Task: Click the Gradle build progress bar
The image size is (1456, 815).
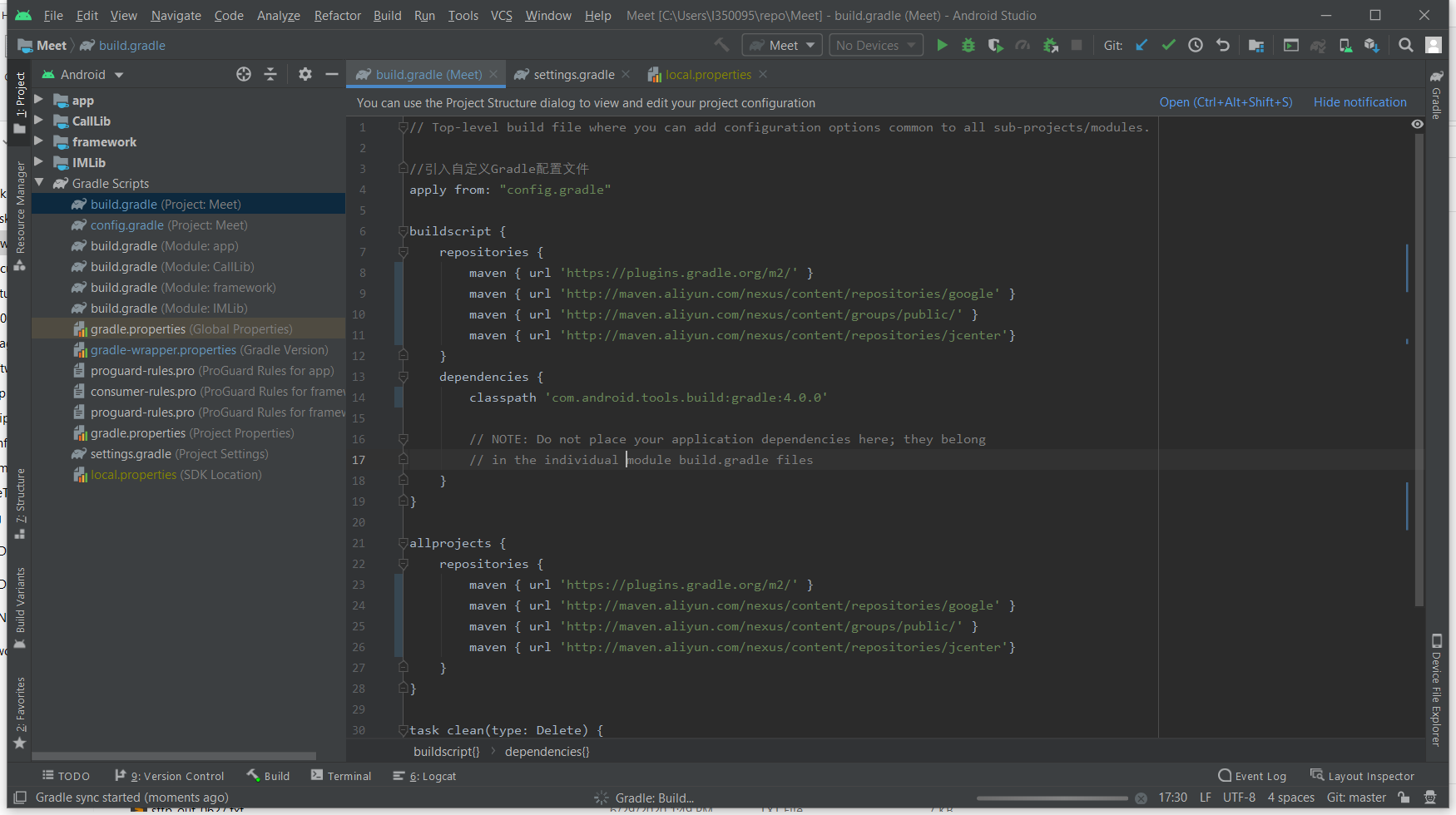Action: 1052,798
